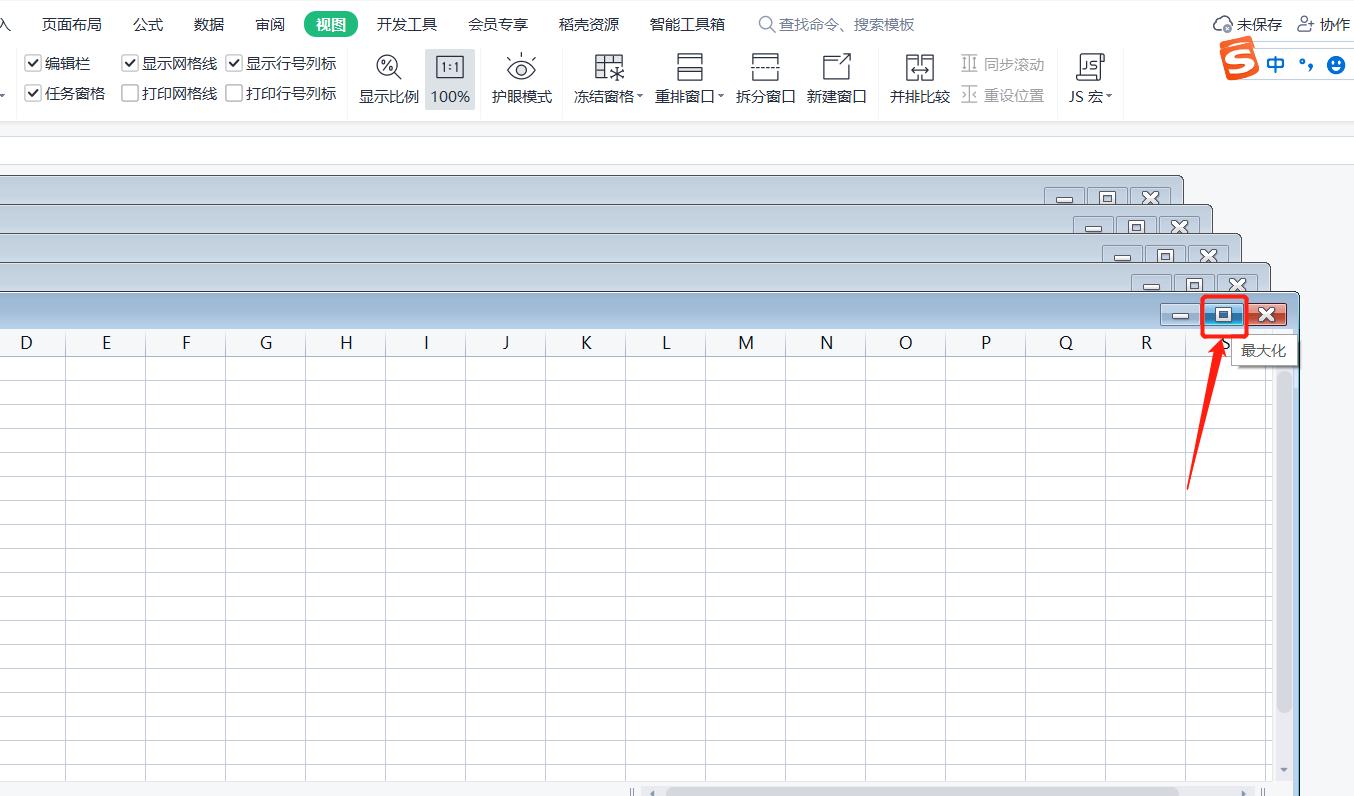Click the 100% zoom icon
The width and height of the screenshot is (1354, 796).
(x=450, y=68)
